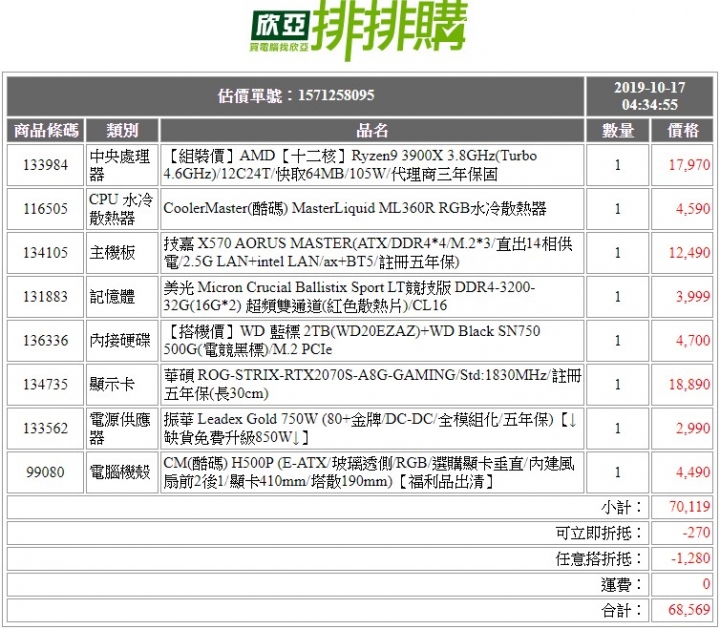Click the price 3,999
The height and width of the screenshot is (629, 720).
click(692, 297)
